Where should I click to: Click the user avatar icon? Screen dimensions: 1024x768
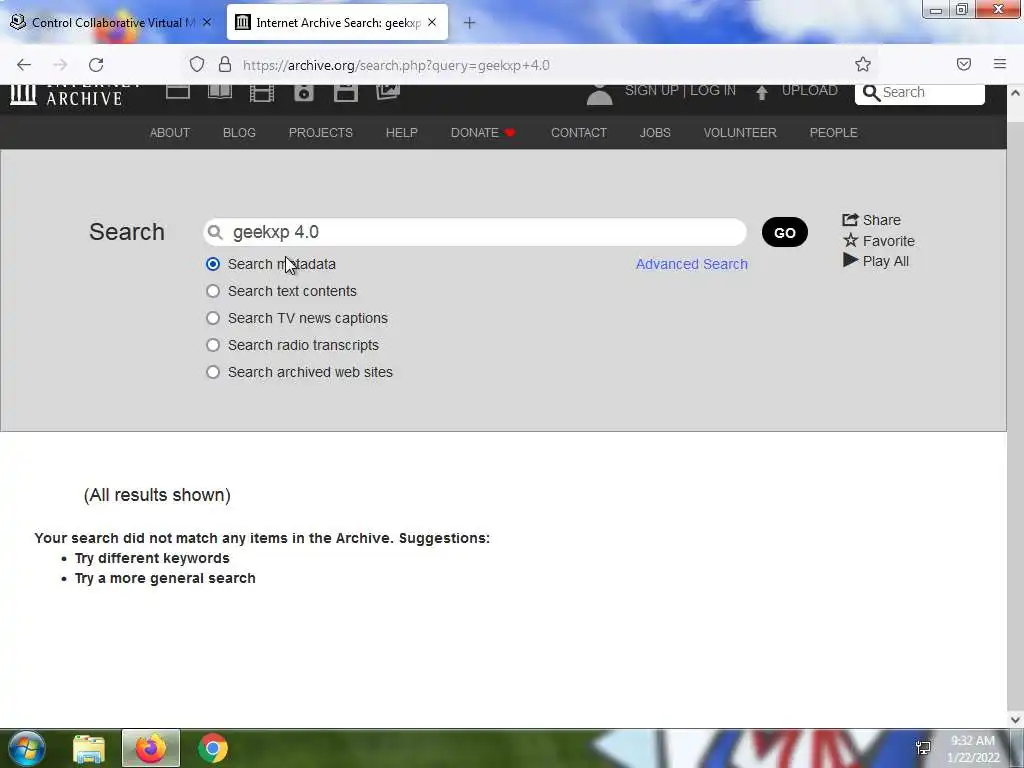tap(600, 95)
